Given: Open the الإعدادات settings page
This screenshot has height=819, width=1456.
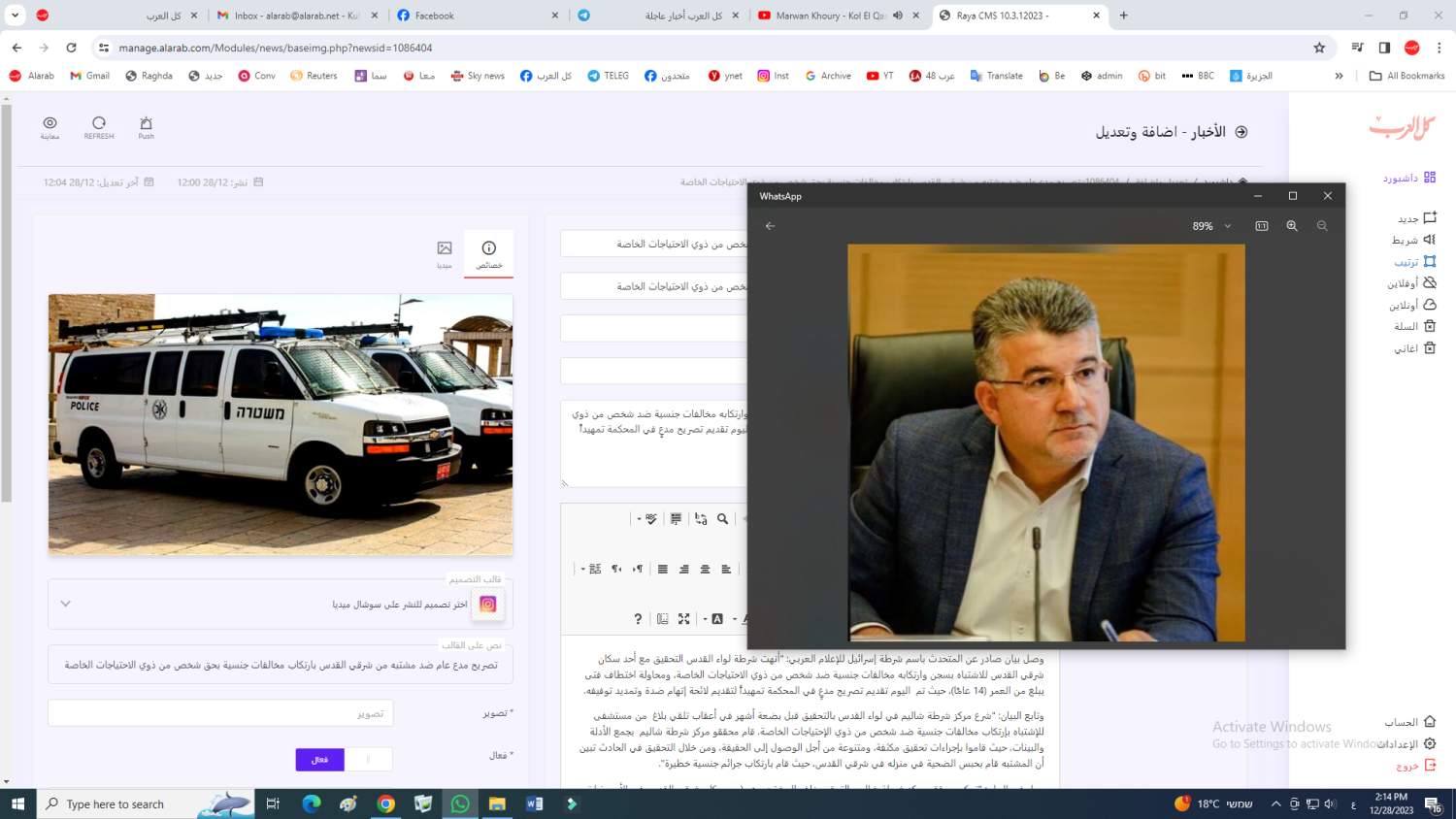Looking at the screenshot, I should coord(1406,744).
